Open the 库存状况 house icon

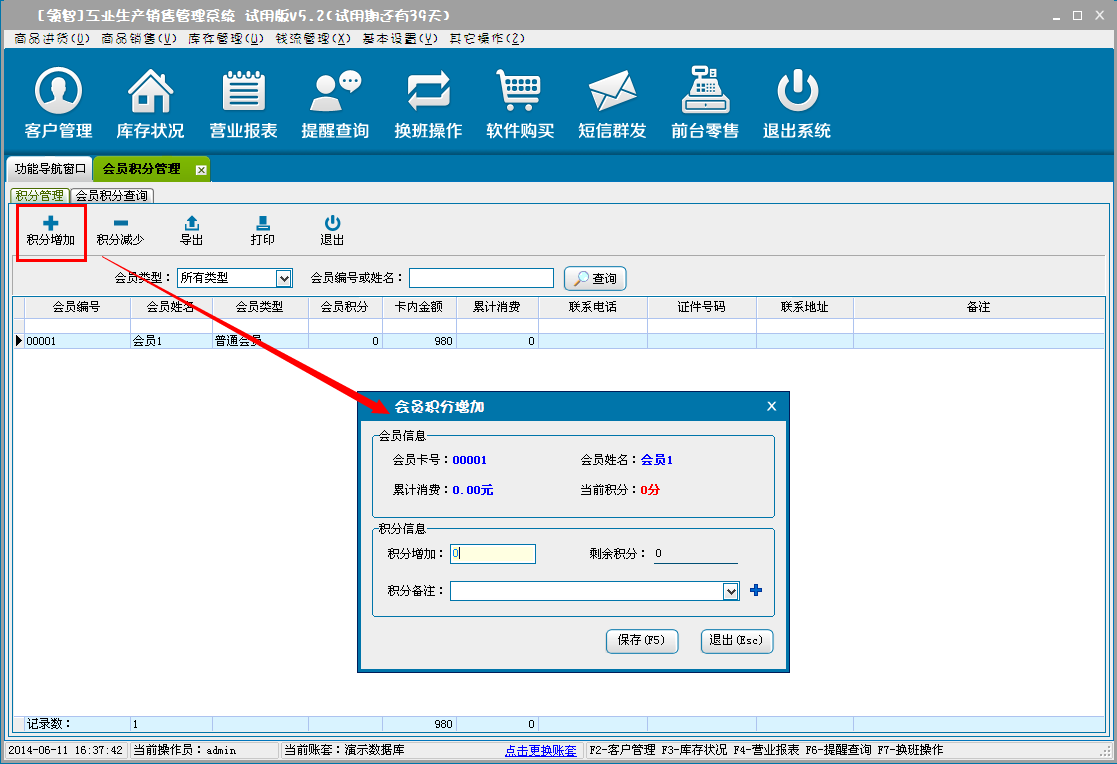tap(150, 104)
